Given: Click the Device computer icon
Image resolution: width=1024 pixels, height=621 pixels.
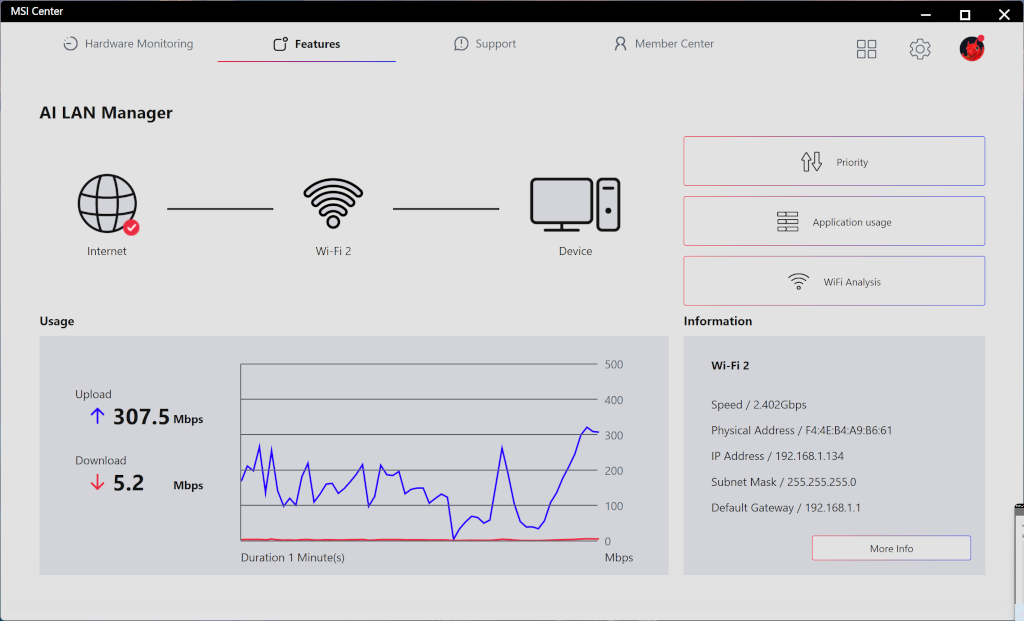Looking at the screenshot, I should pos(575,204).
